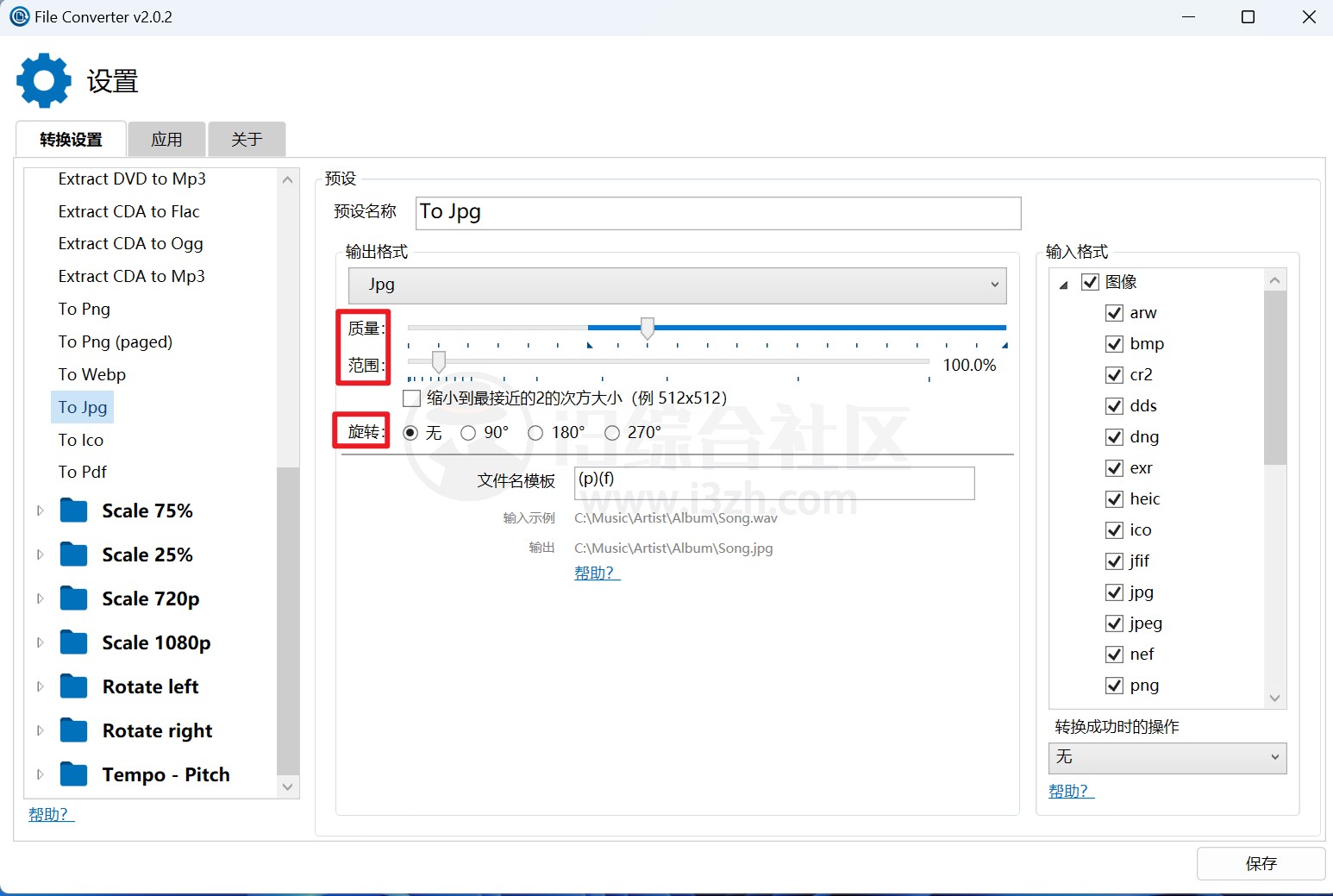Click inside the preset name field
Viewport: 1333px width, 896px height.
(718, 213)
